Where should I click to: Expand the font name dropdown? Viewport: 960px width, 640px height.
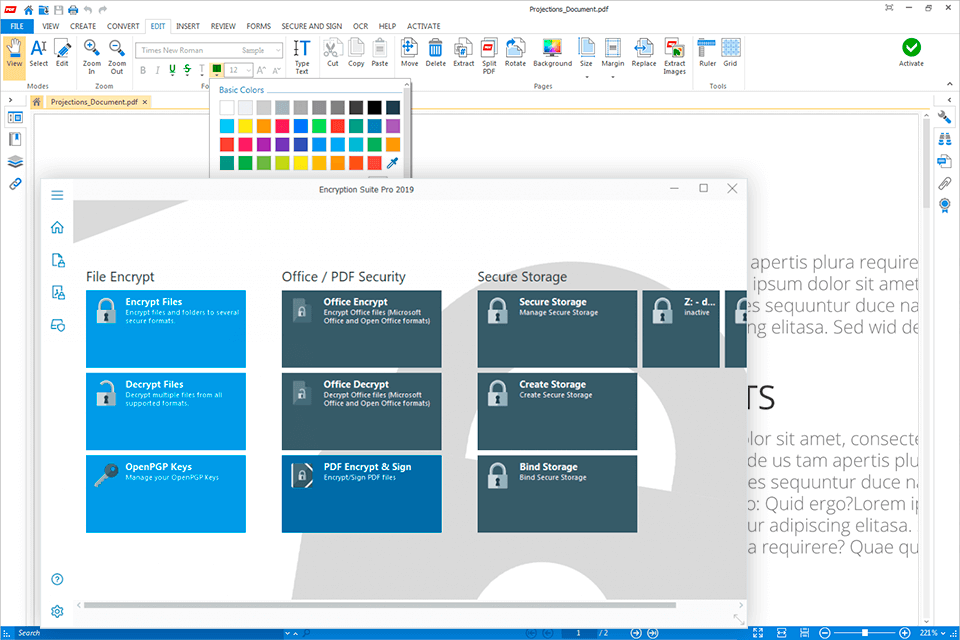[x=277, y=50]
